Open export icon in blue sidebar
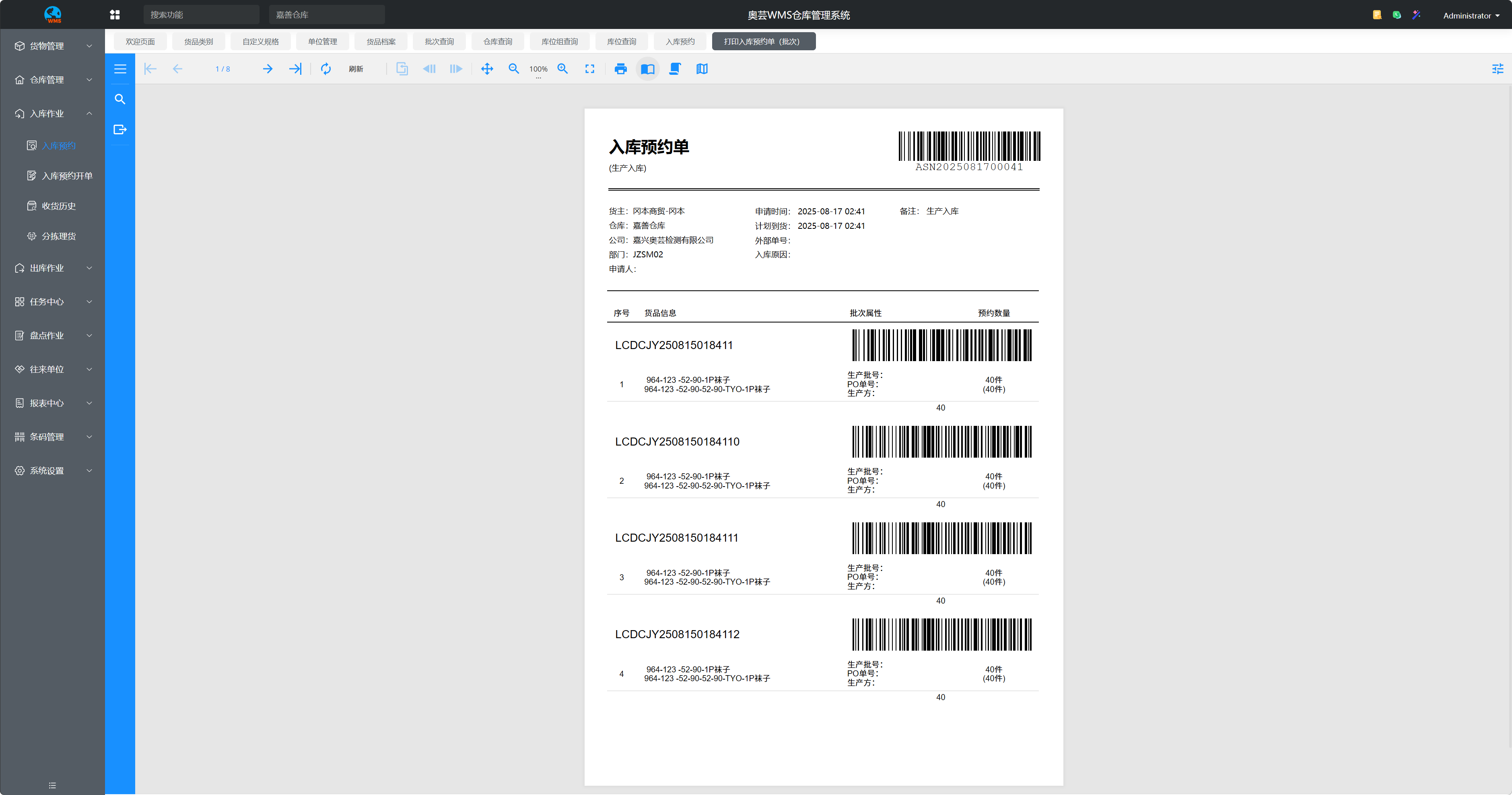Screen dimensions: 1512x795 pos(120,129)
